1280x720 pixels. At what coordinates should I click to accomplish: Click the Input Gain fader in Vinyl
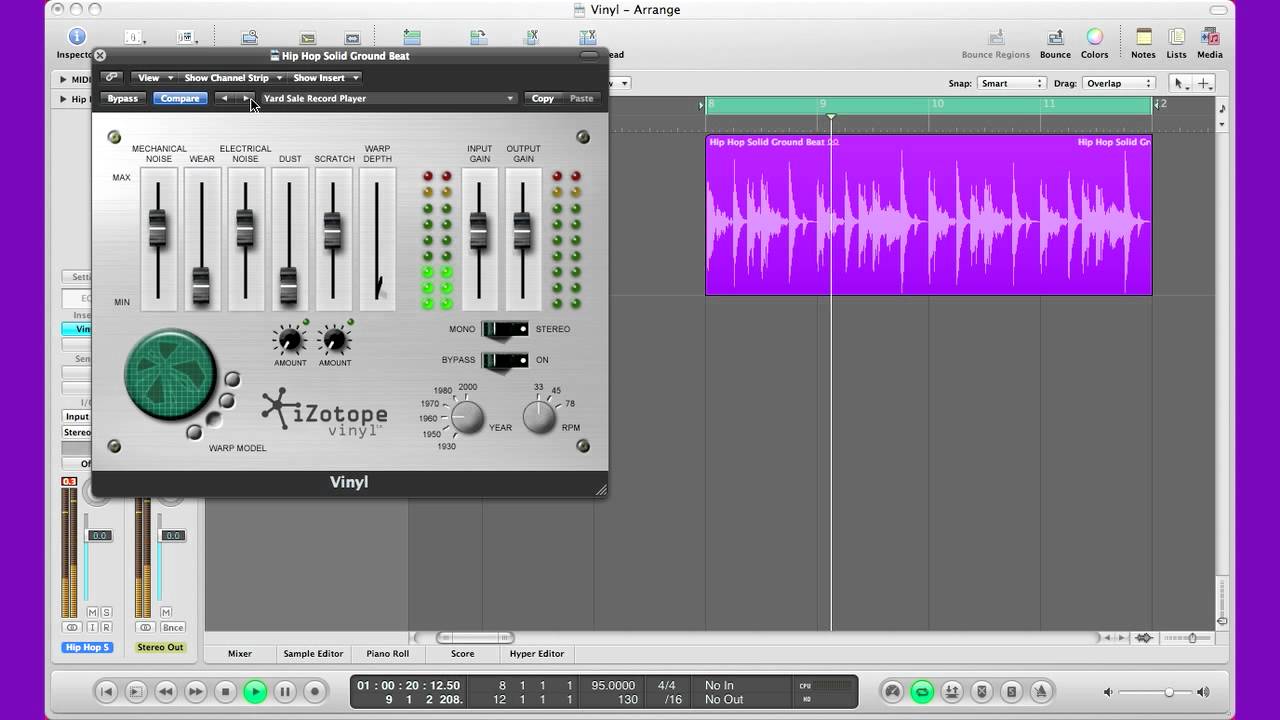[x=479, y=230]
